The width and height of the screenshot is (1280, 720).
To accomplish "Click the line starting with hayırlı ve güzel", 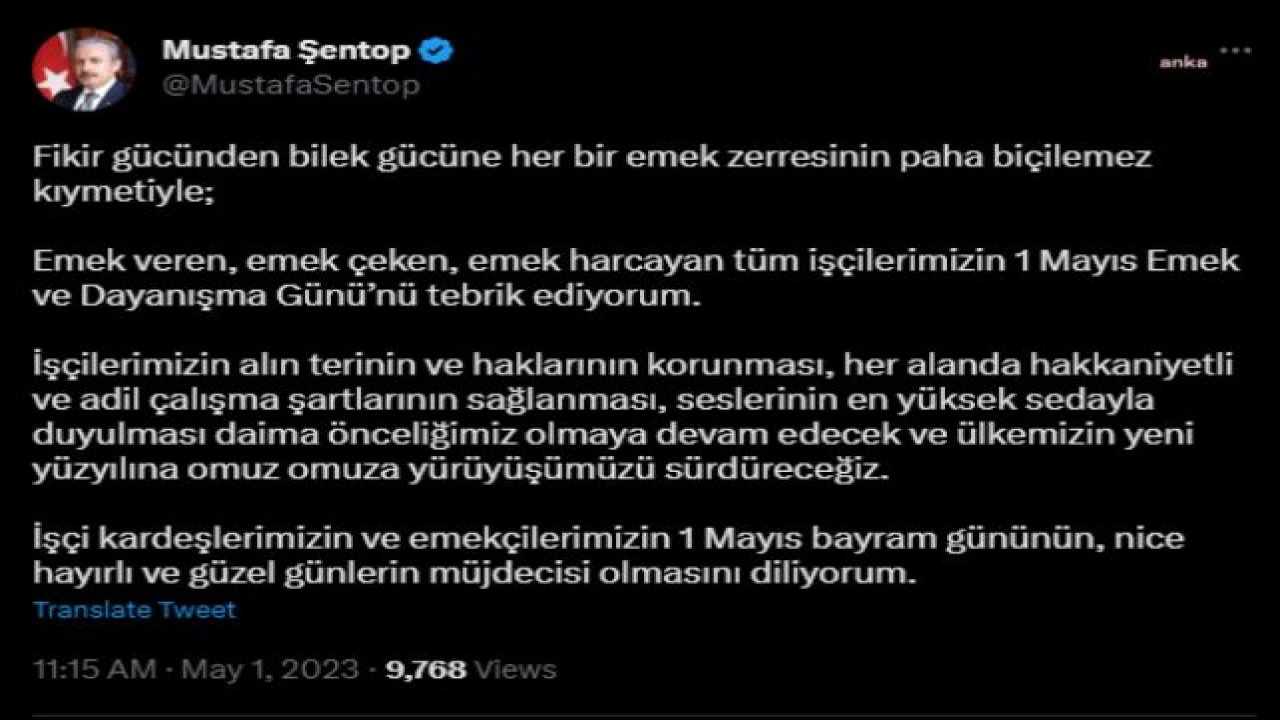I will coord(475,574).
